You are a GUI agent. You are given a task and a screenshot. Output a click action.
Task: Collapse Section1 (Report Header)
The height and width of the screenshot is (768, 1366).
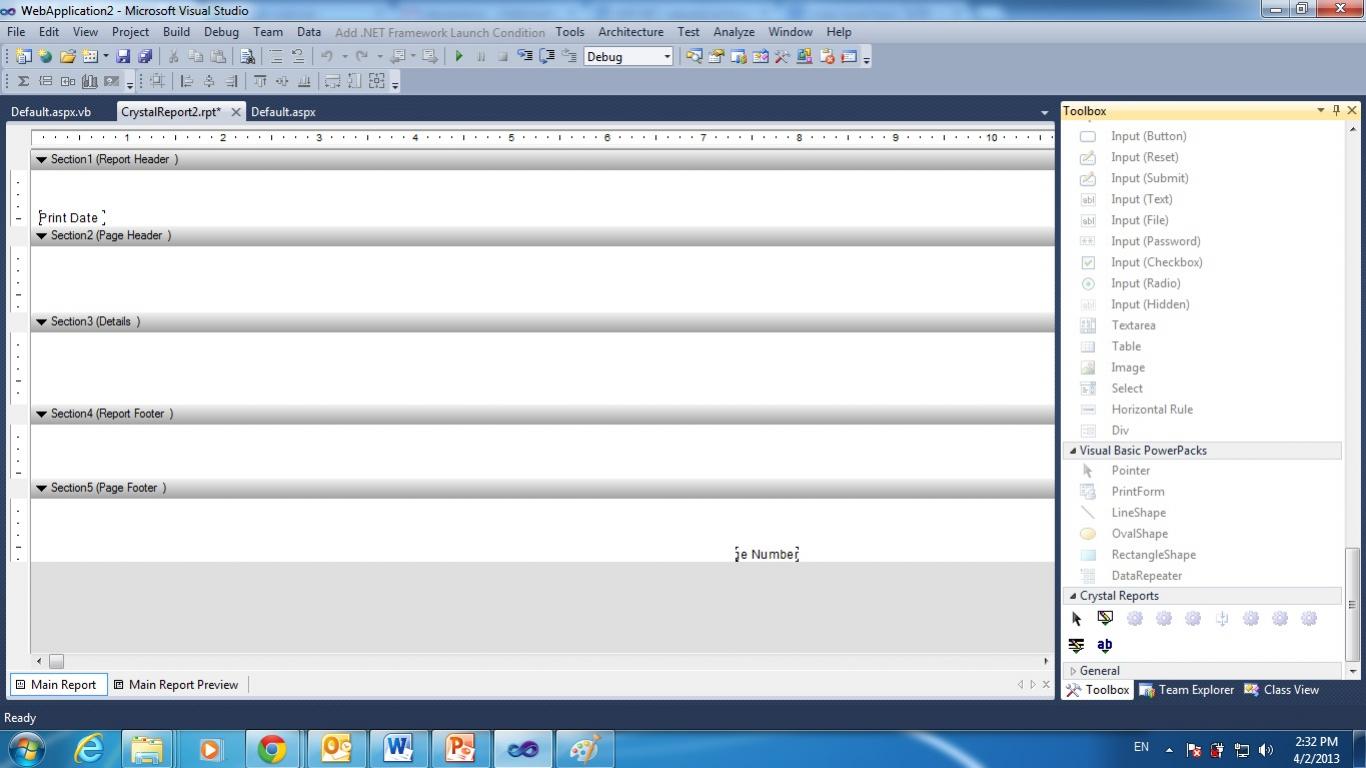tap(41, 159)
